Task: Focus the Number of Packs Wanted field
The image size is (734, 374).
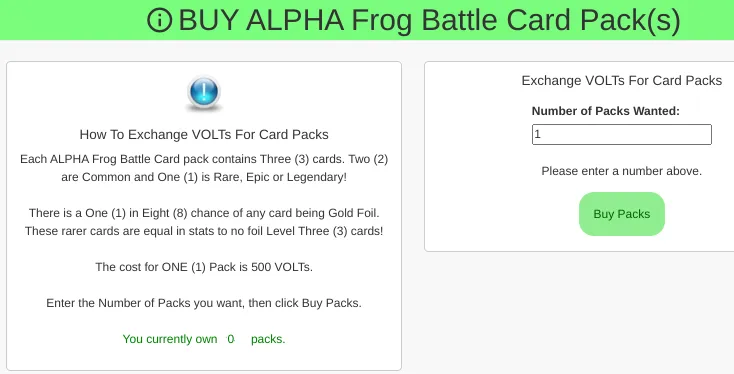Action: point(622,134)
